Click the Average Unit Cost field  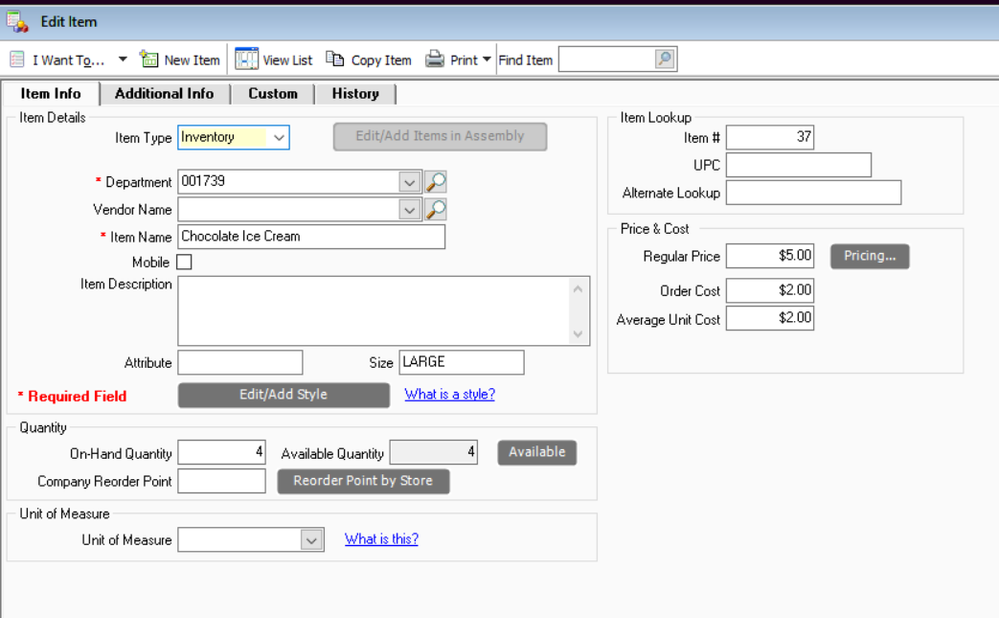coord(770,318)
